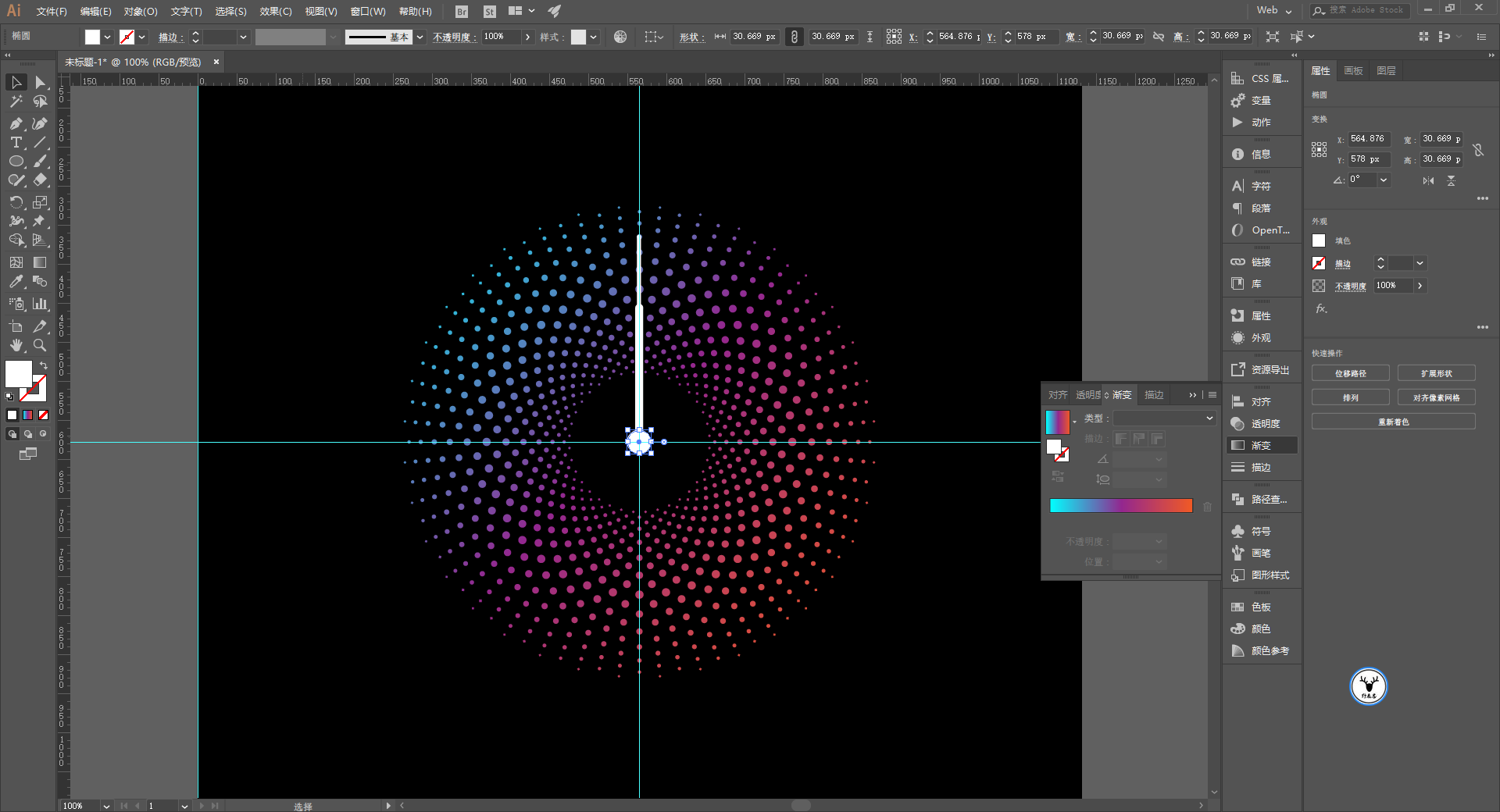
Task: Click the gradient slider bar
Action: coord(1121,506)
